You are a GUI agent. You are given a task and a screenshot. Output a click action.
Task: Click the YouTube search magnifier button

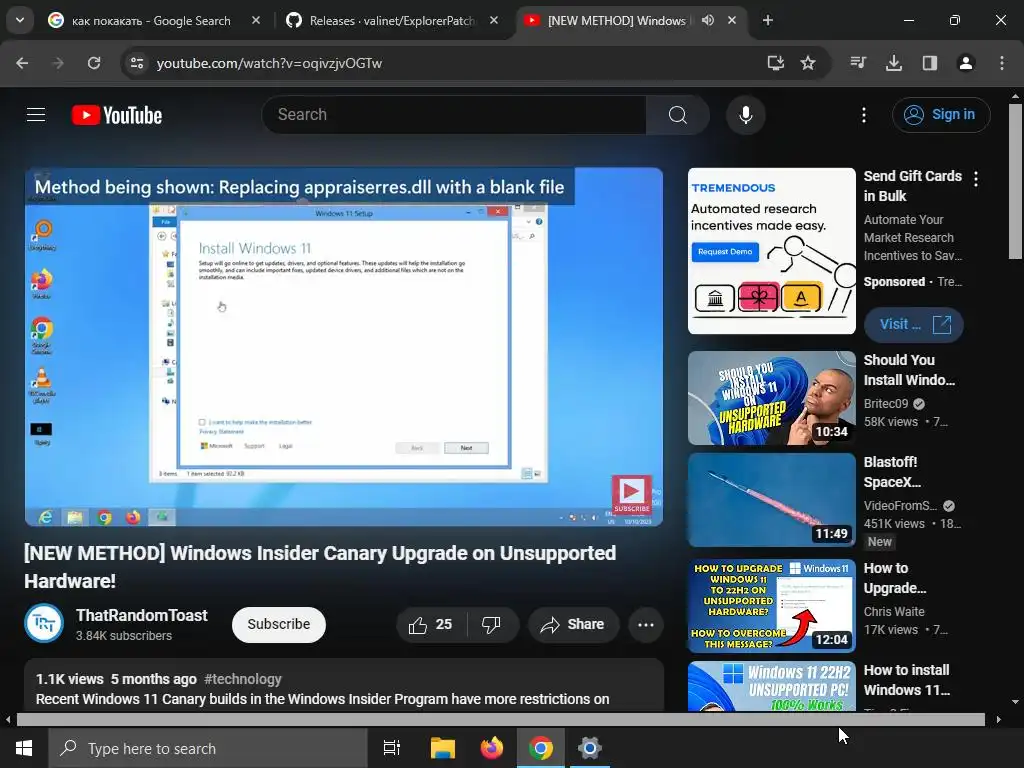point(677,115)
